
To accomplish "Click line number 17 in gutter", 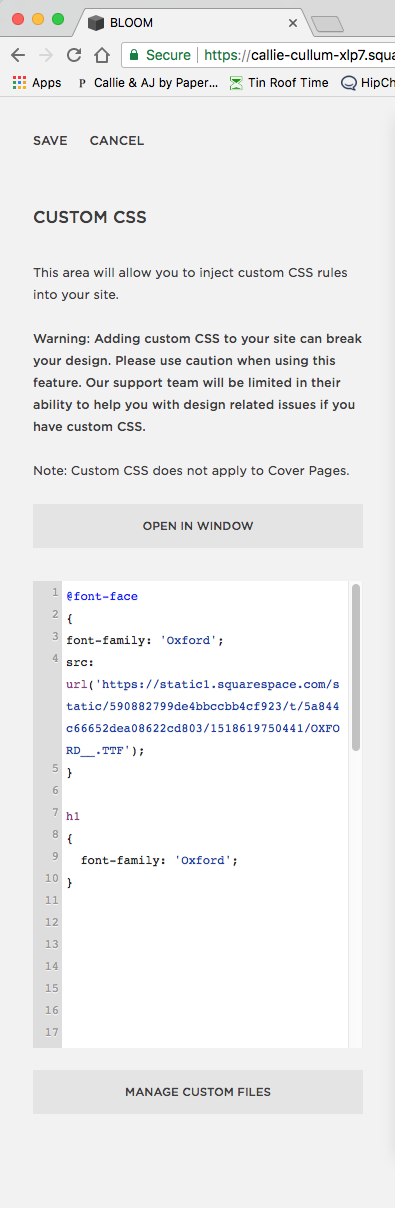I will 52,1032.
